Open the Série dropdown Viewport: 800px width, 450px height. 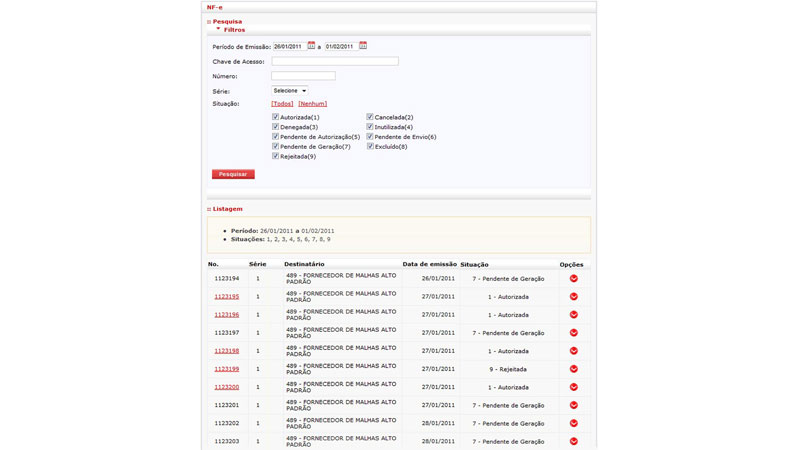pyautogui.click(x=290, y=91)
